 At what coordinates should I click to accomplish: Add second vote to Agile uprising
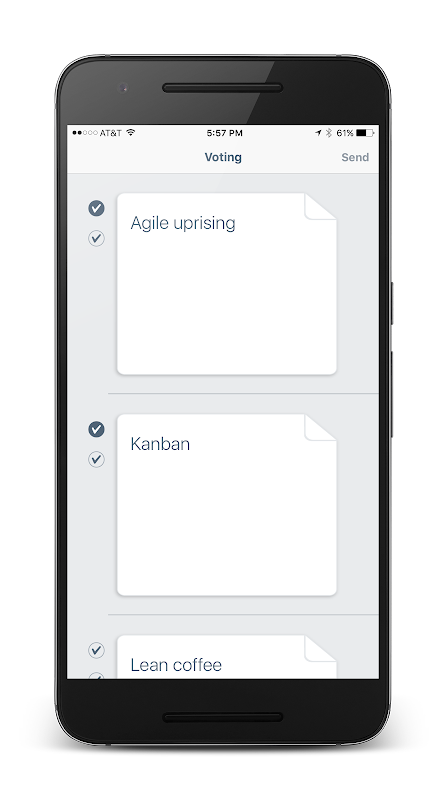96,238
